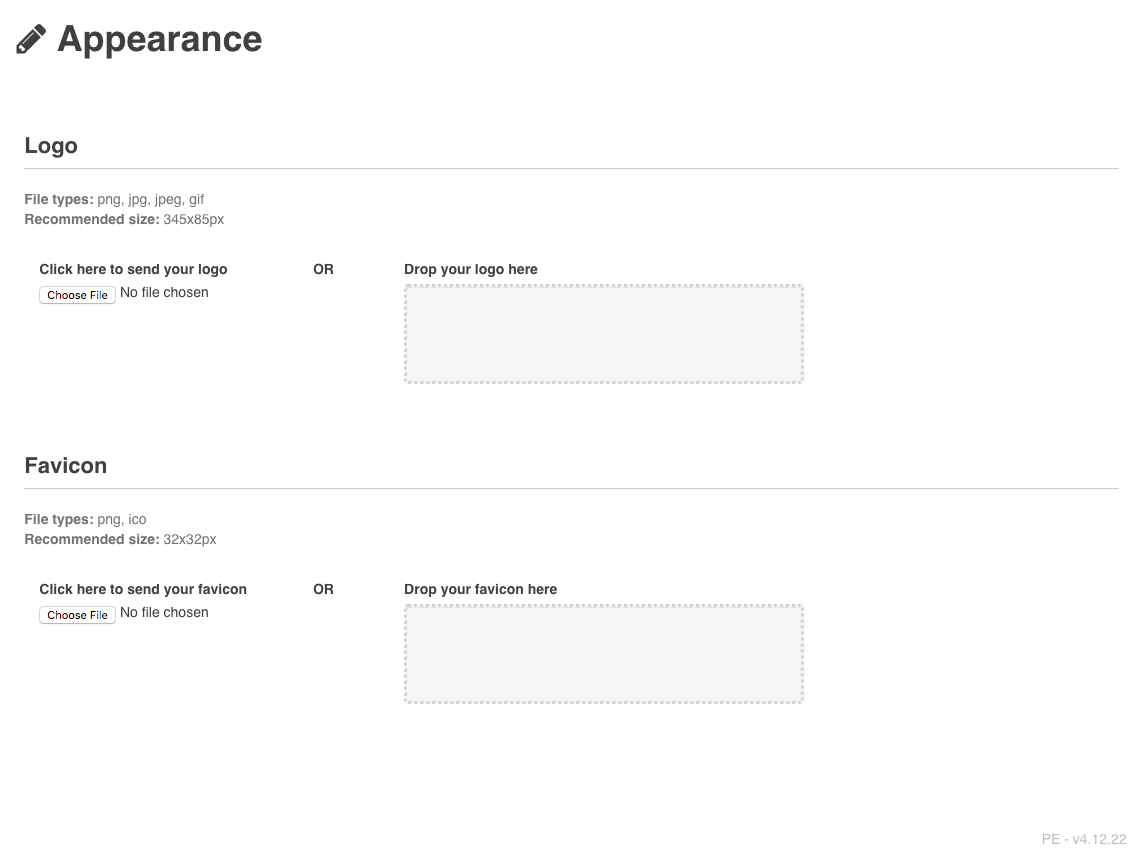
Task: Click the Appearance page heading
Action: [159, 39]
